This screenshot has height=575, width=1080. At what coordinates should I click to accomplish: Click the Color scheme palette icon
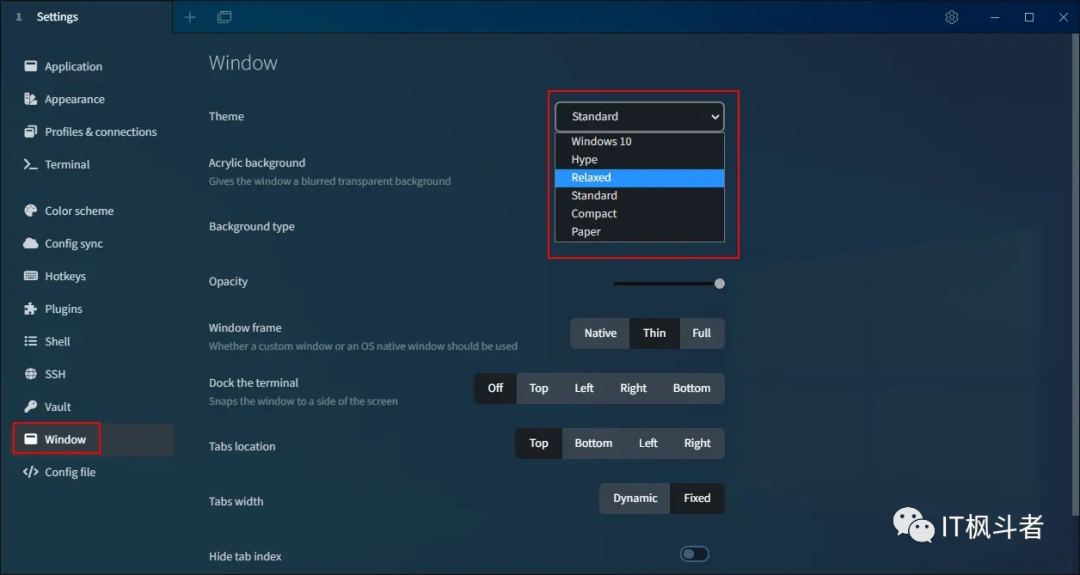30,211
